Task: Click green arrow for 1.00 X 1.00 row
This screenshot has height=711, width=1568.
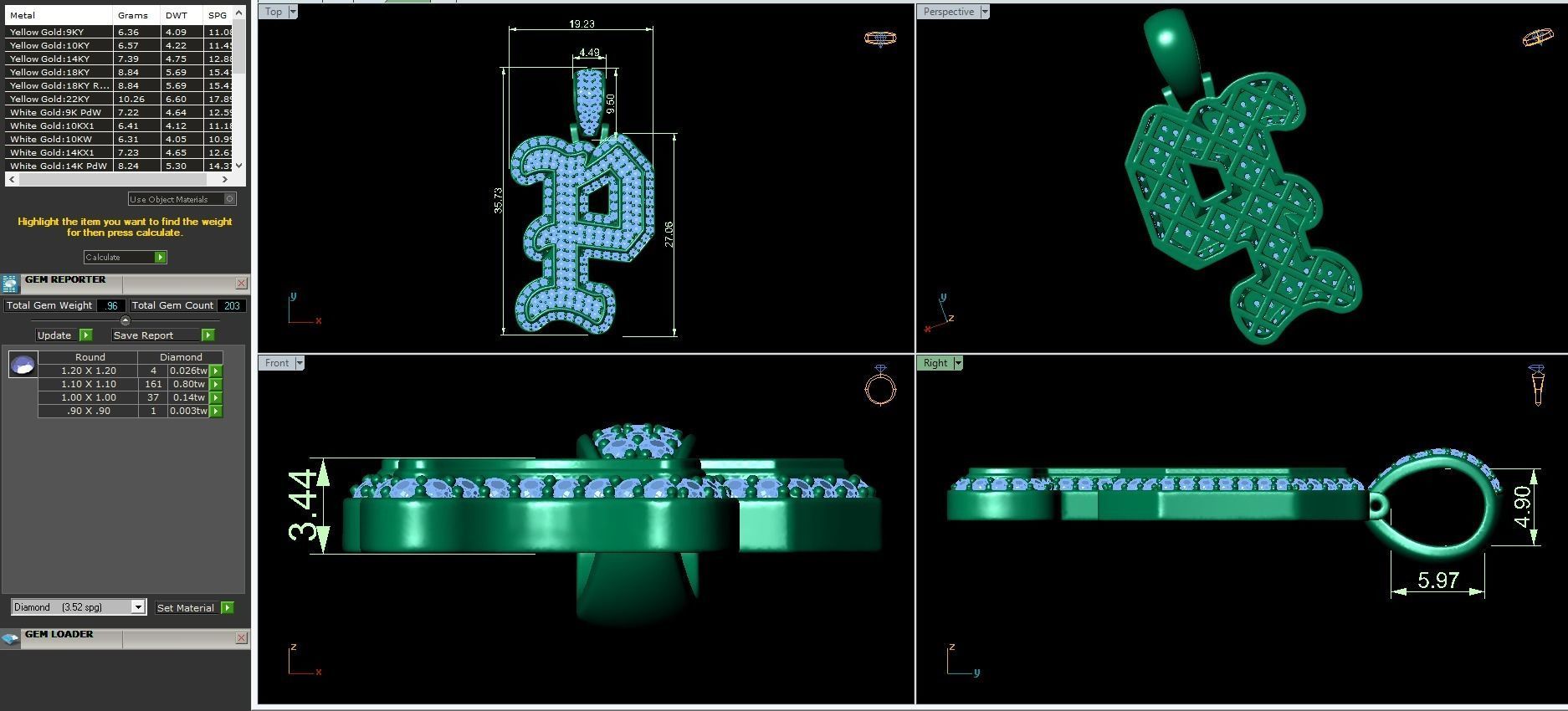Action: click(x=216, y=397)
